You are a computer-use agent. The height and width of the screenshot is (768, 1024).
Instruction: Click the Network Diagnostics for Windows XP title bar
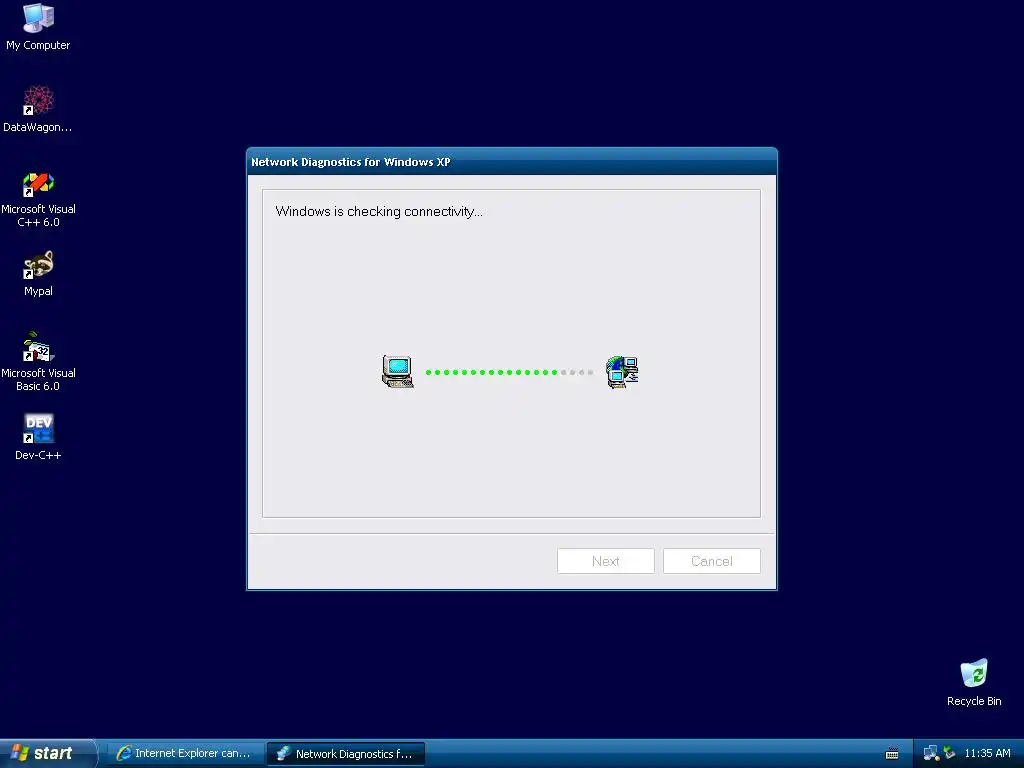pyautogui.click(x=511, y=162)
